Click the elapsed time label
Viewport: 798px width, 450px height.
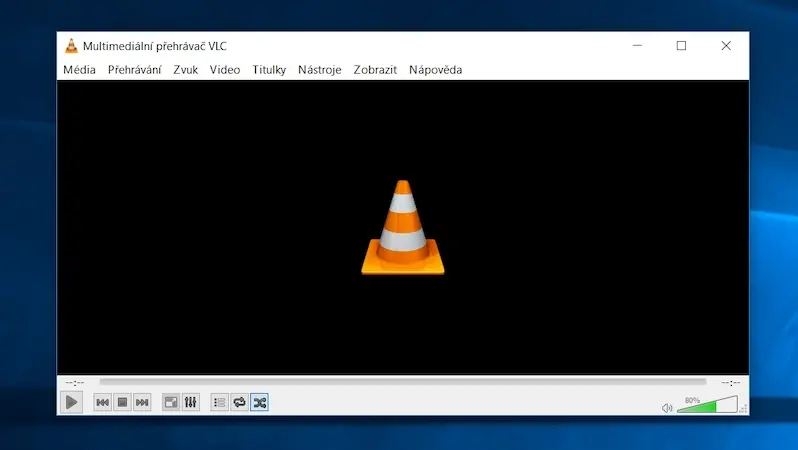pos(75,382)
